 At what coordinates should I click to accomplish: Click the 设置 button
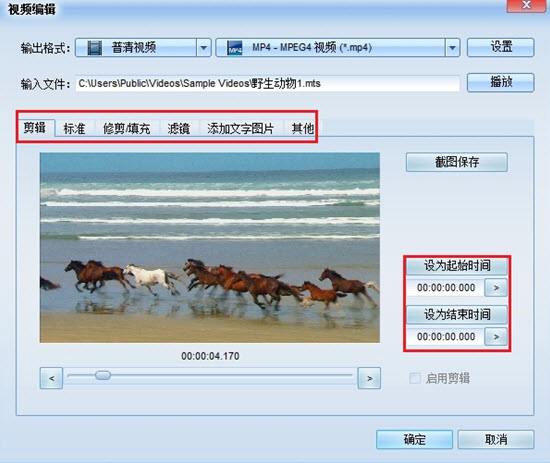click(x=501, y=47)
